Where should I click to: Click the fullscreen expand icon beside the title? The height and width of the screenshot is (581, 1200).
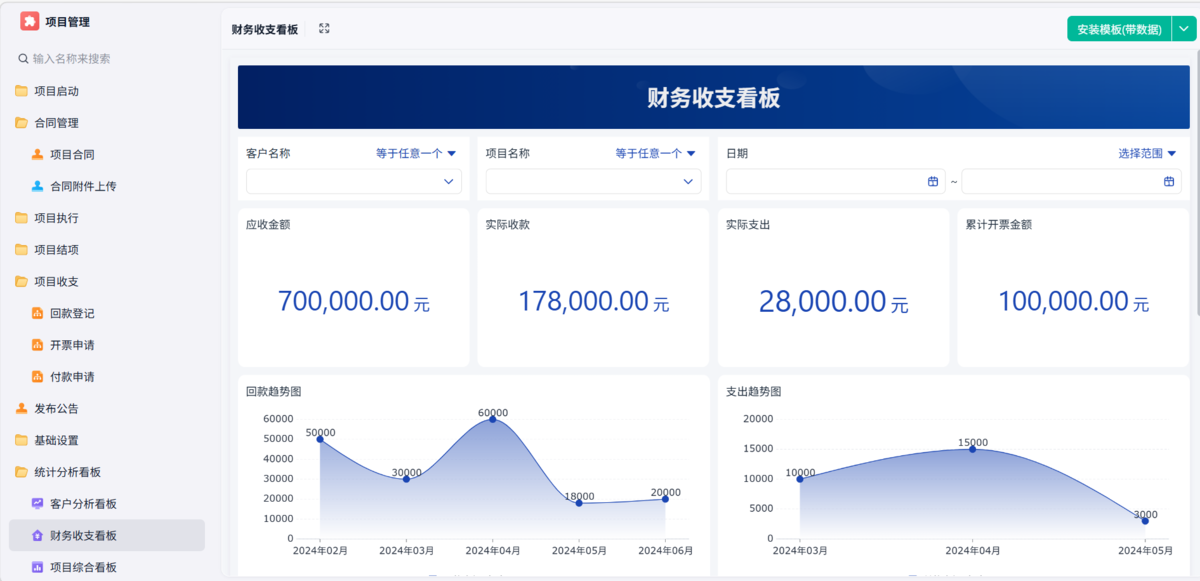click(x=324, y=29)
